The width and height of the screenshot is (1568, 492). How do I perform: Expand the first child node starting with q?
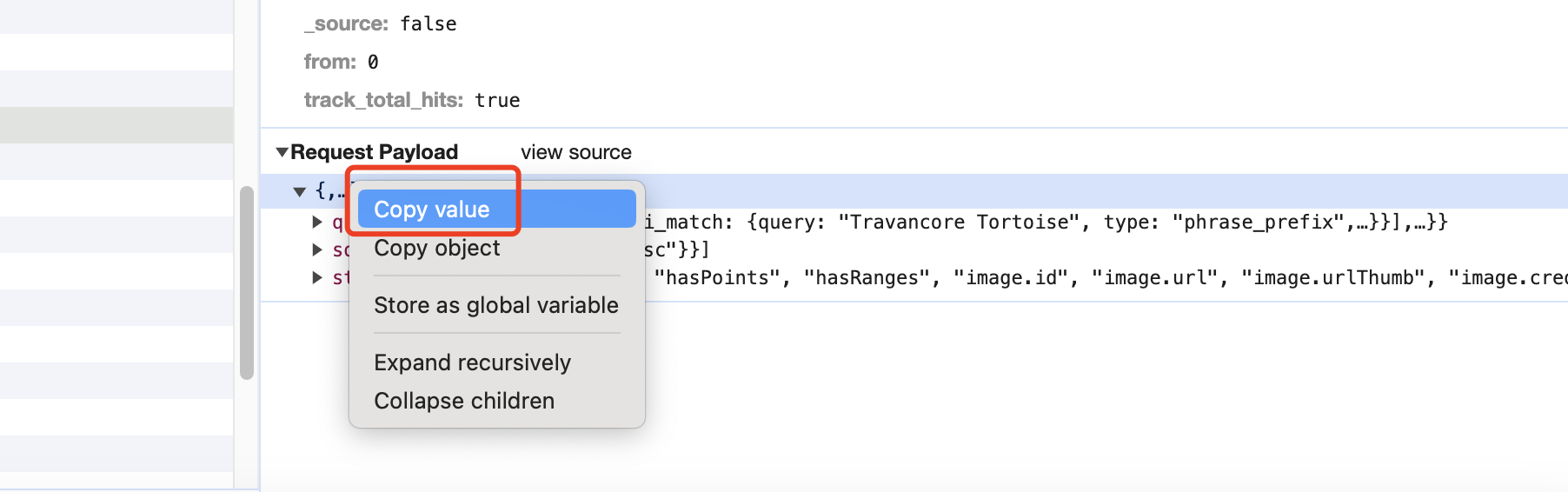click(317, 223)
